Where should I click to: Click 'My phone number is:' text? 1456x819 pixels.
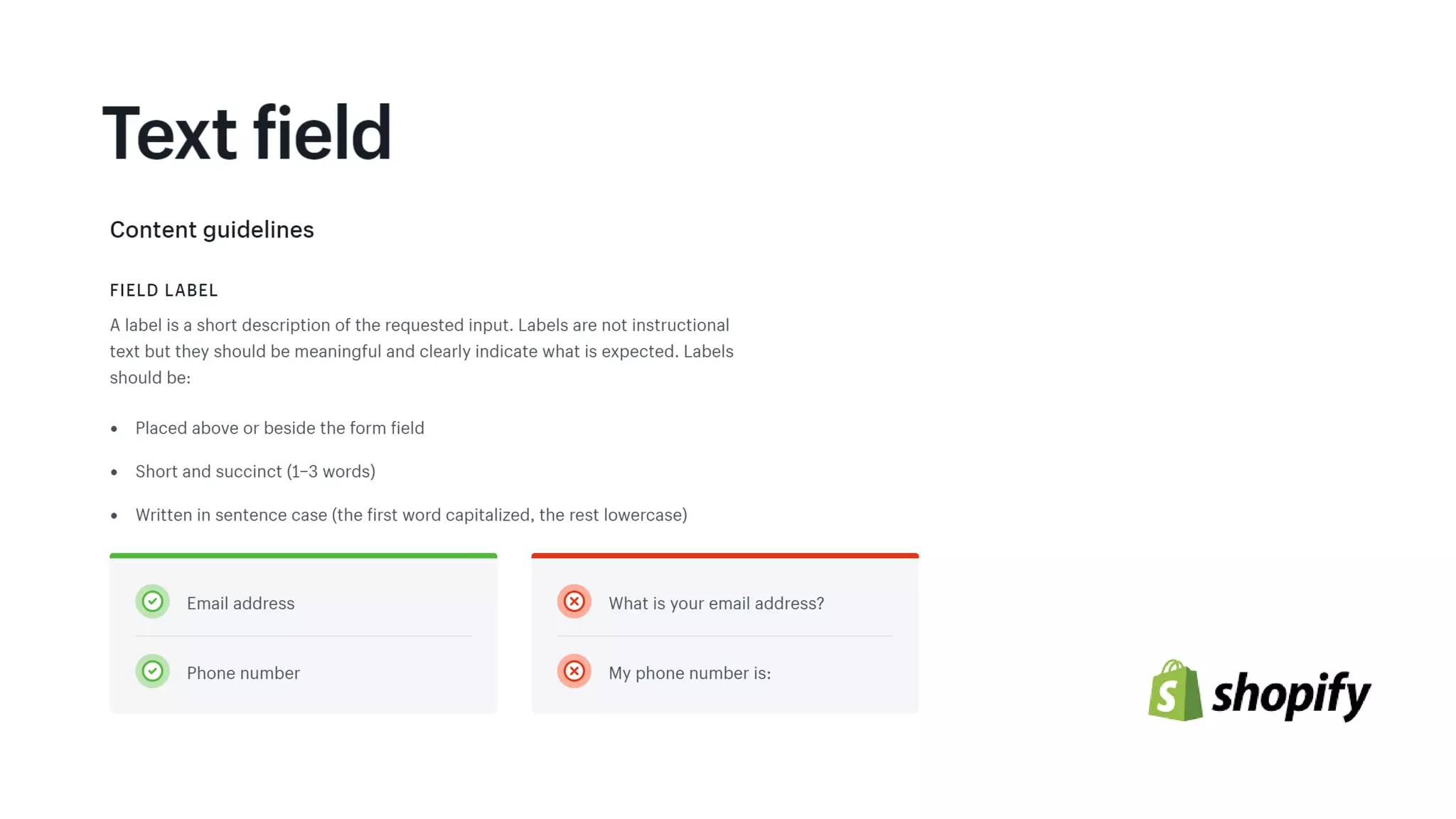point(690,673)
